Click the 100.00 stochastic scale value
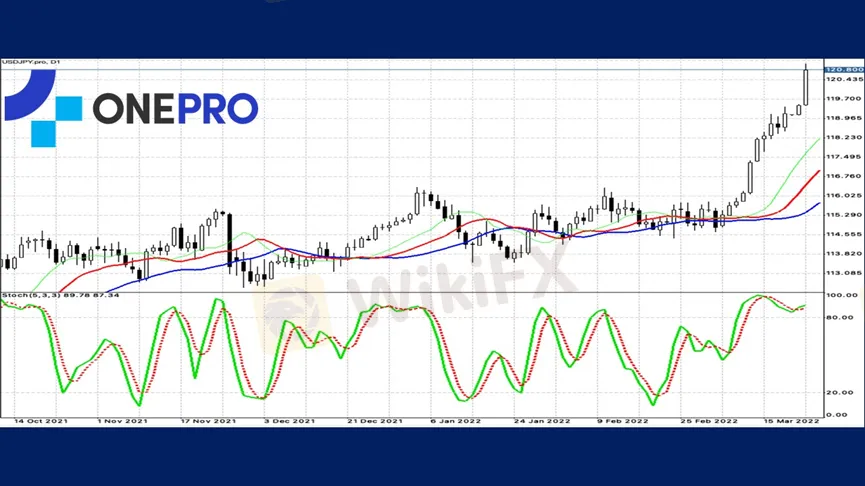 pos(842,295)
